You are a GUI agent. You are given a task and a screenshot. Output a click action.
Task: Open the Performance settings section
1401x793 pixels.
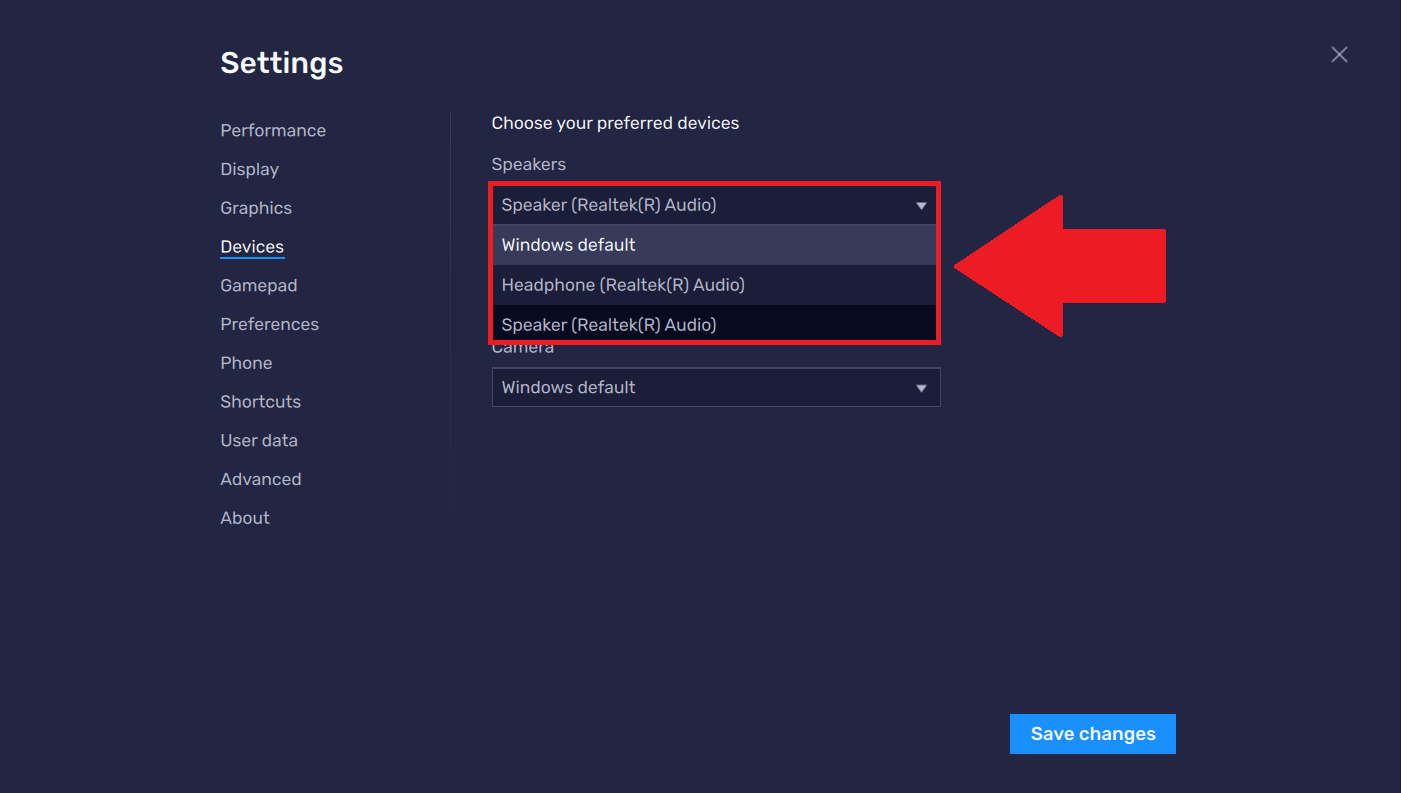point(273,131)
